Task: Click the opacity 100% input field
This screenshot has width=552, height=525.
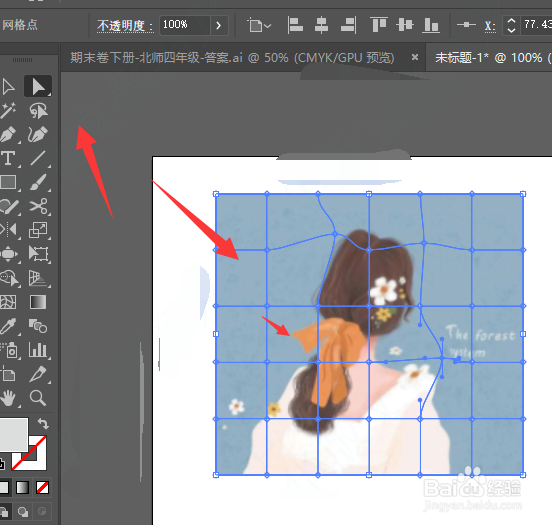Action: pos(184,25)
